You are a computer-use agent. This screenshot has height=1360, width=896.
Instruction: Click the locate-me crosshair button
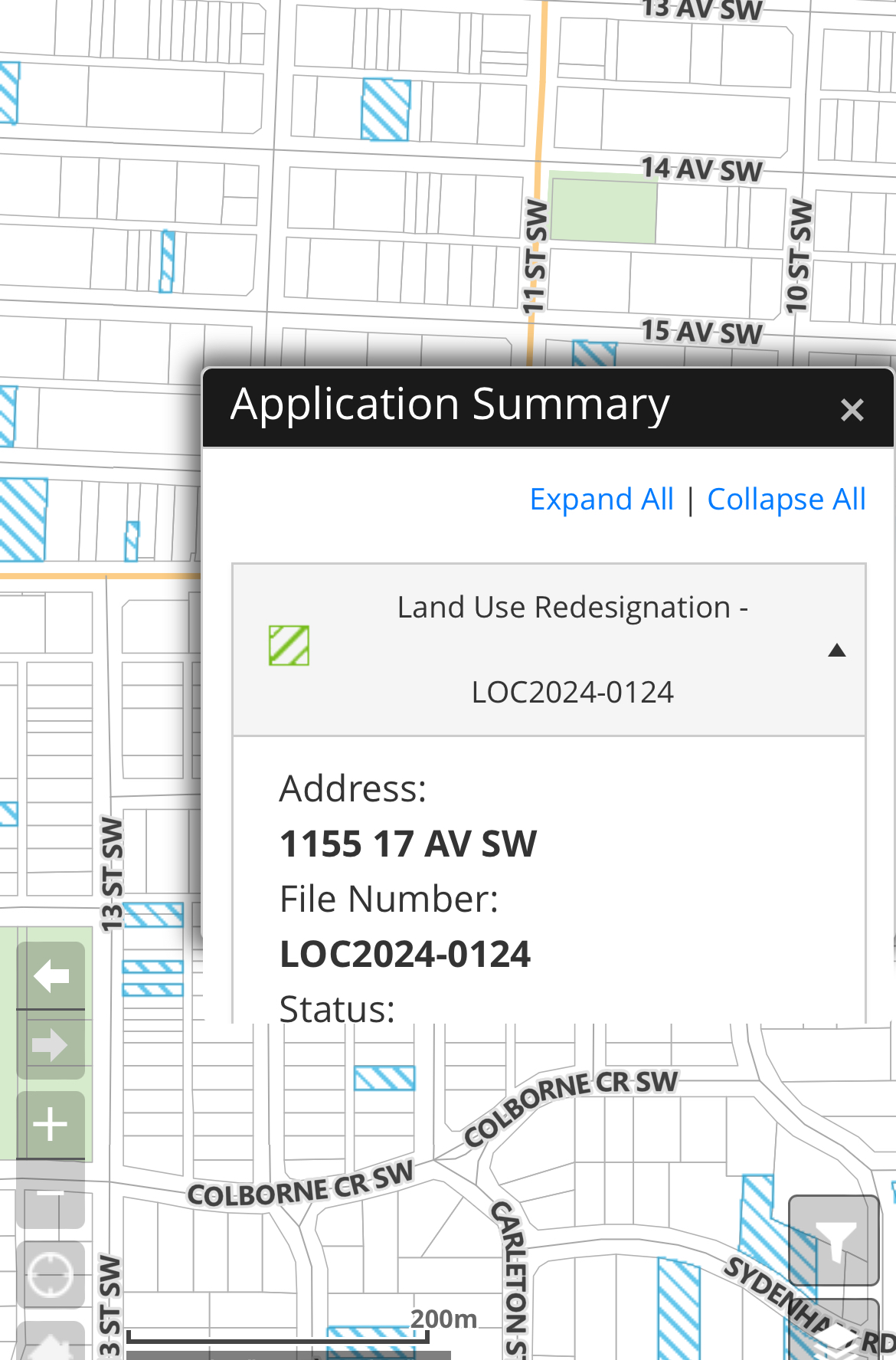point(51,1275)
